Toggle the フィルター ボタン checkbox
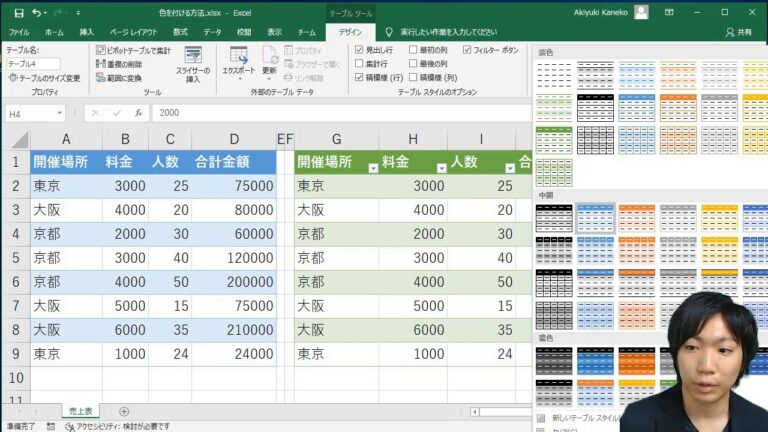The image size is (768, 432). (x=467, y=50)
